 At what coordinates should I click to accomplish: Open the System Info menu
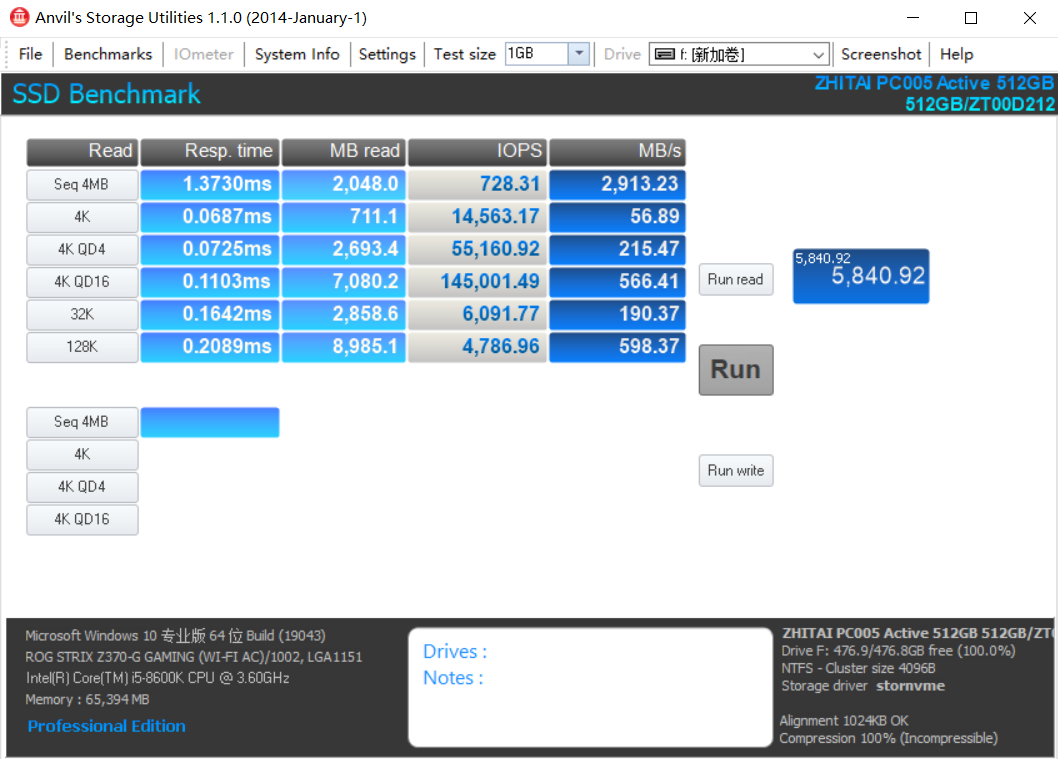297,54
